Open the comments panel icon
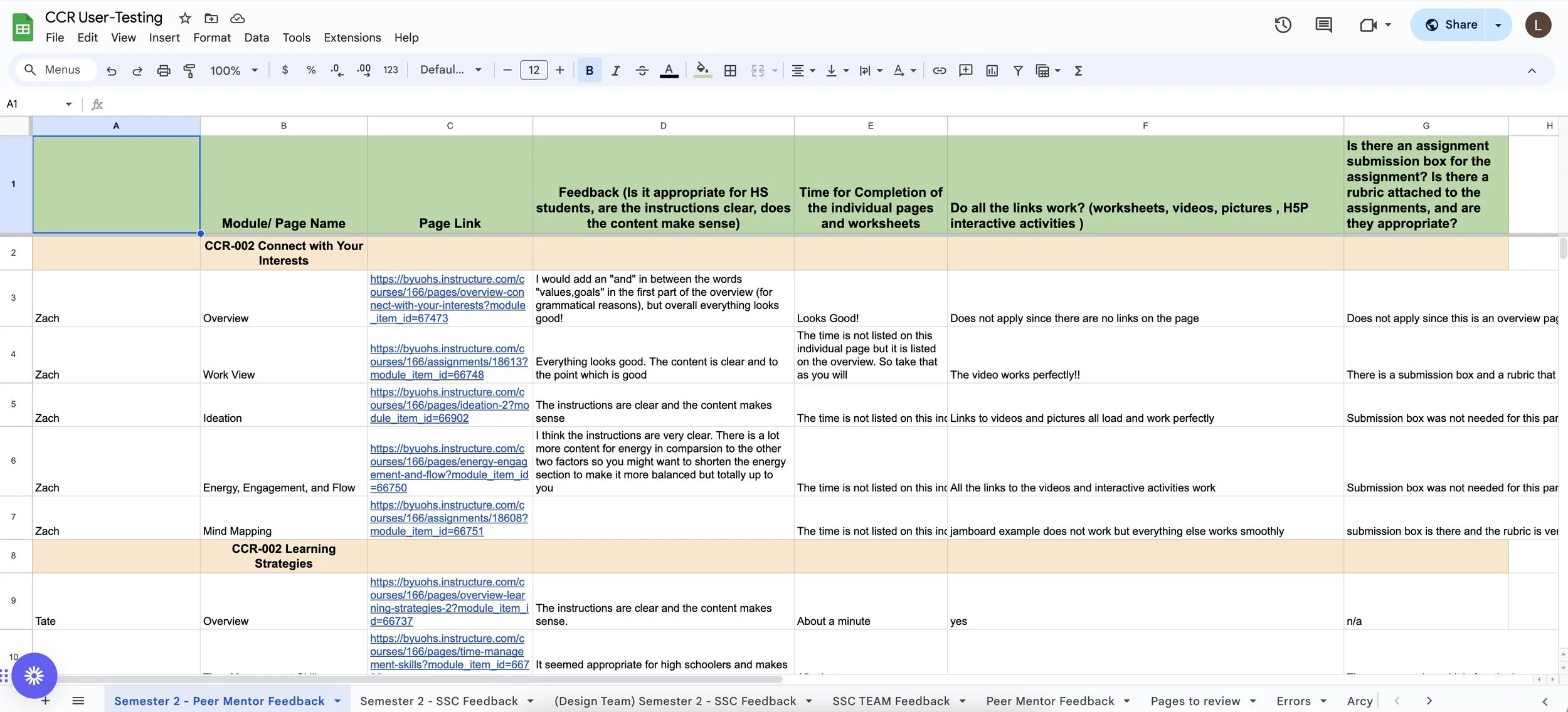 tap(1323, 25)
